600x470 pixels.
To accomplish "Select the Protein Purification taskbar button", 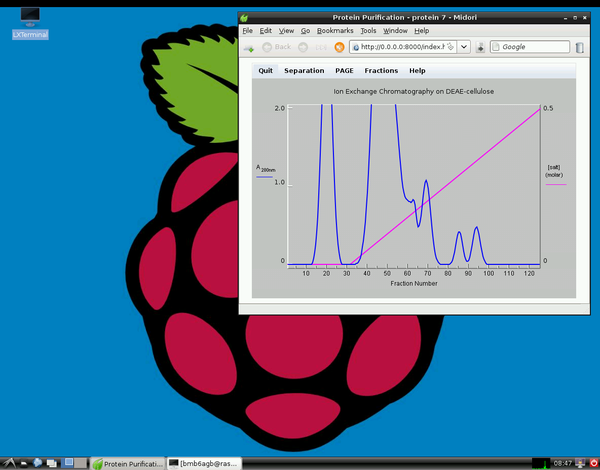I will click(x=128, y=463).
